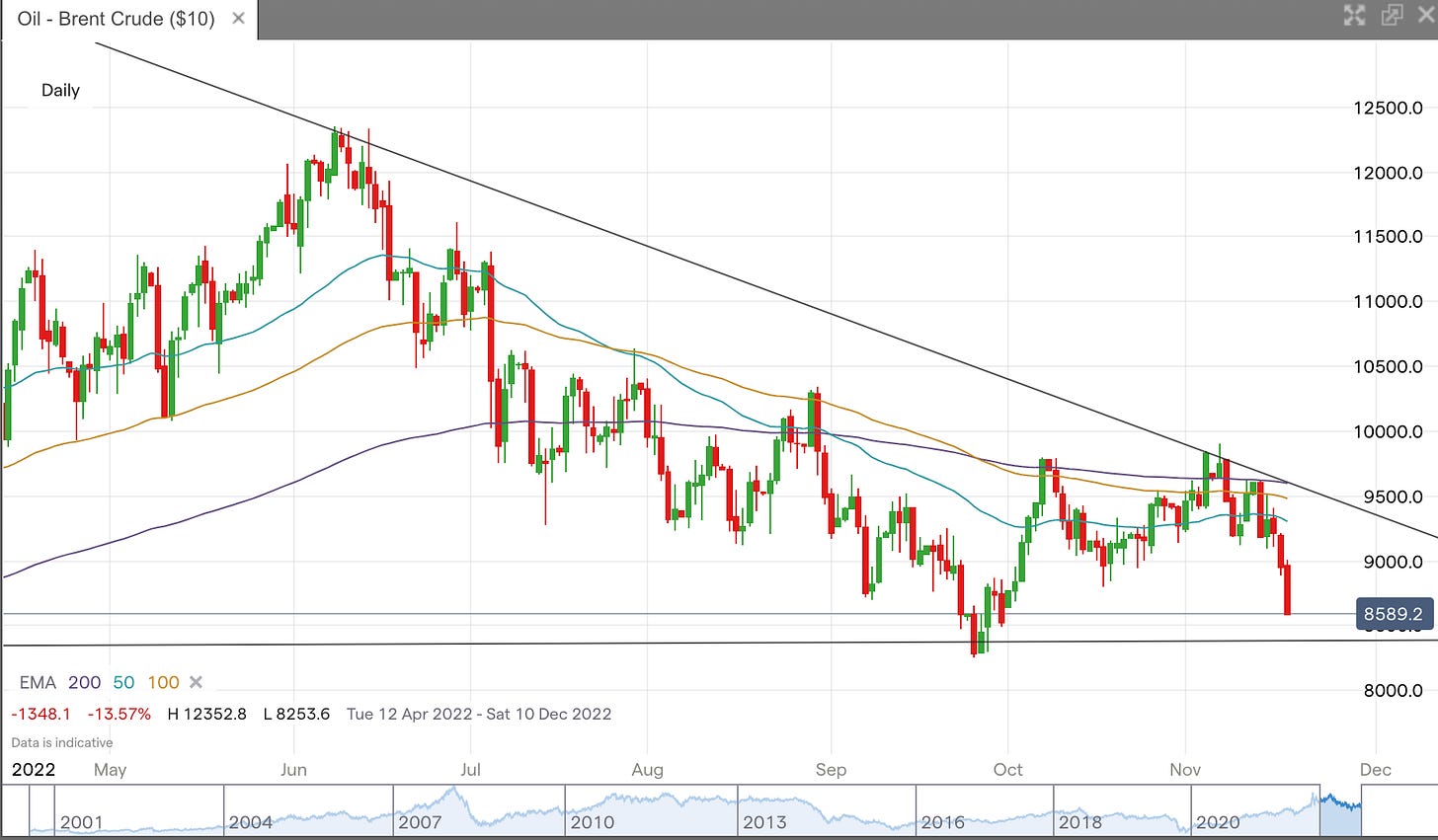Click the 12000.0 price axis label
This screenshot has width=1438, height=840.
(x=1388, y=173)
